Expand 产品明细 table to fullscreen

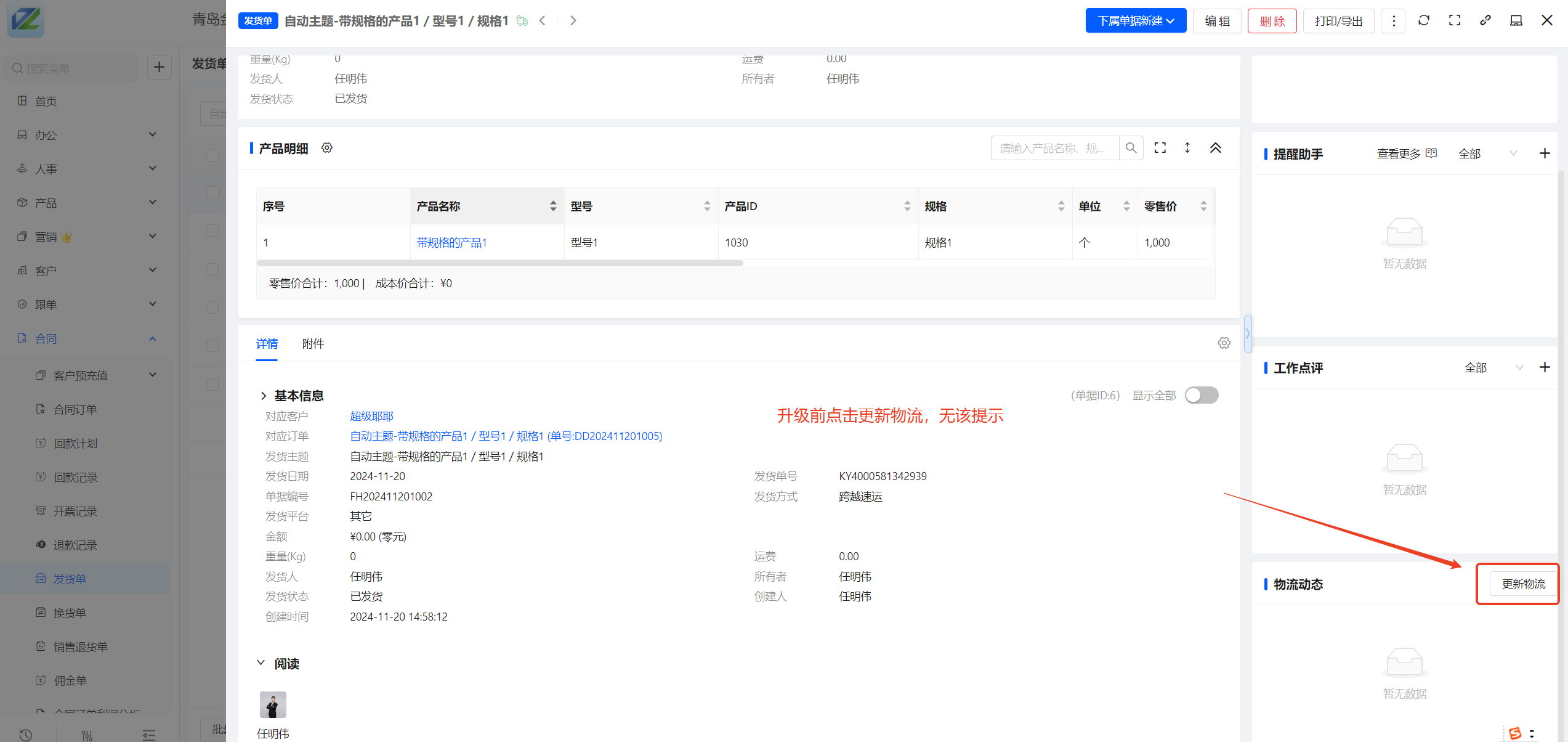pos(1160,148)
